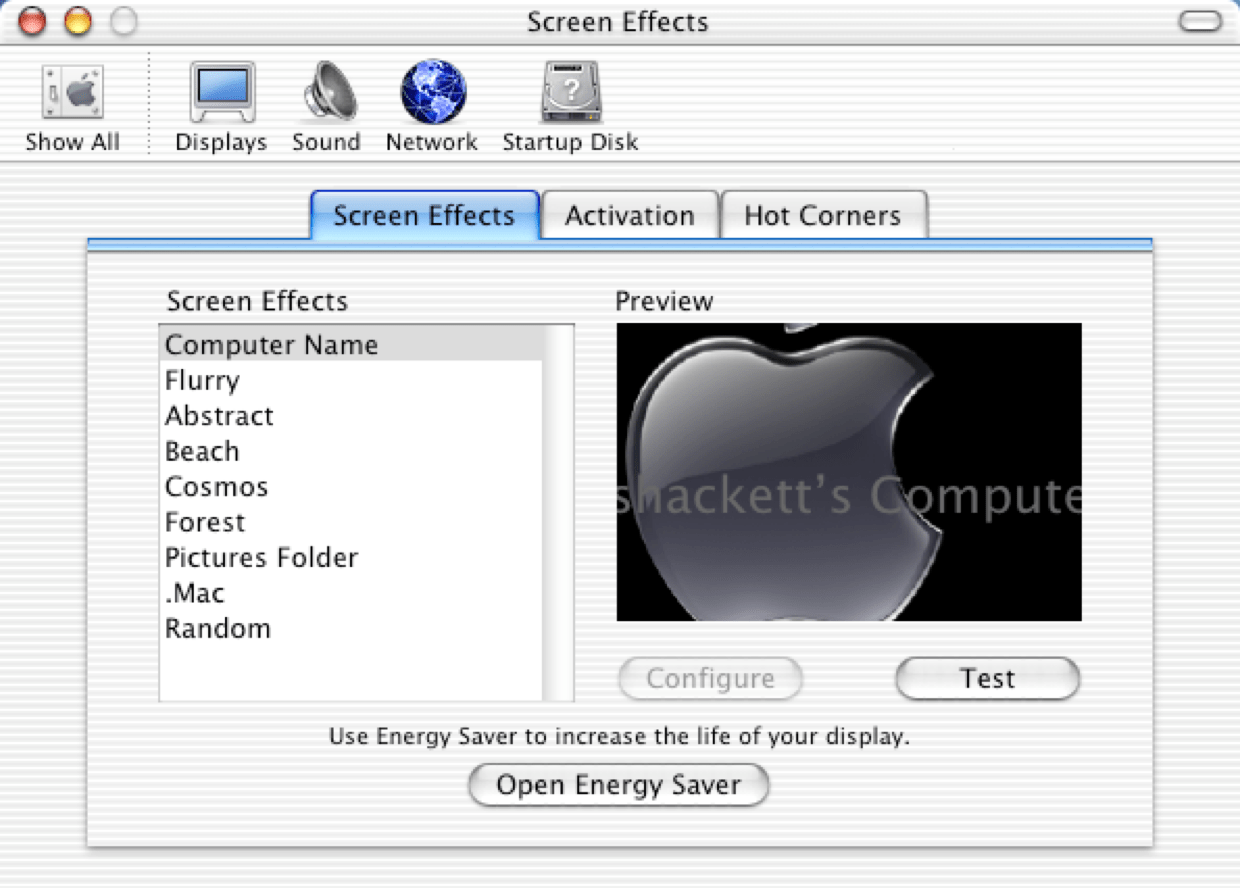
Task: Select the Flurry screen effect
Action: pyautogui.click(x=351, y=380)
